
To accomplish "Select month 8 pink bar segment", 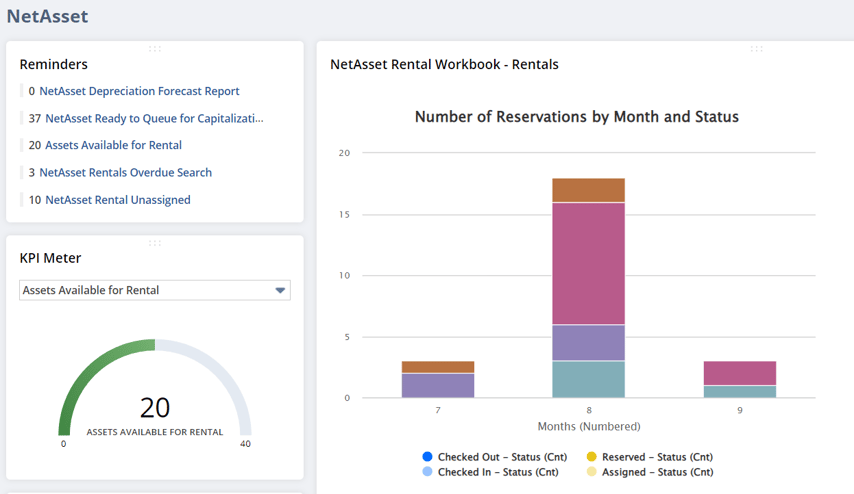I will (x=588, y=264).
